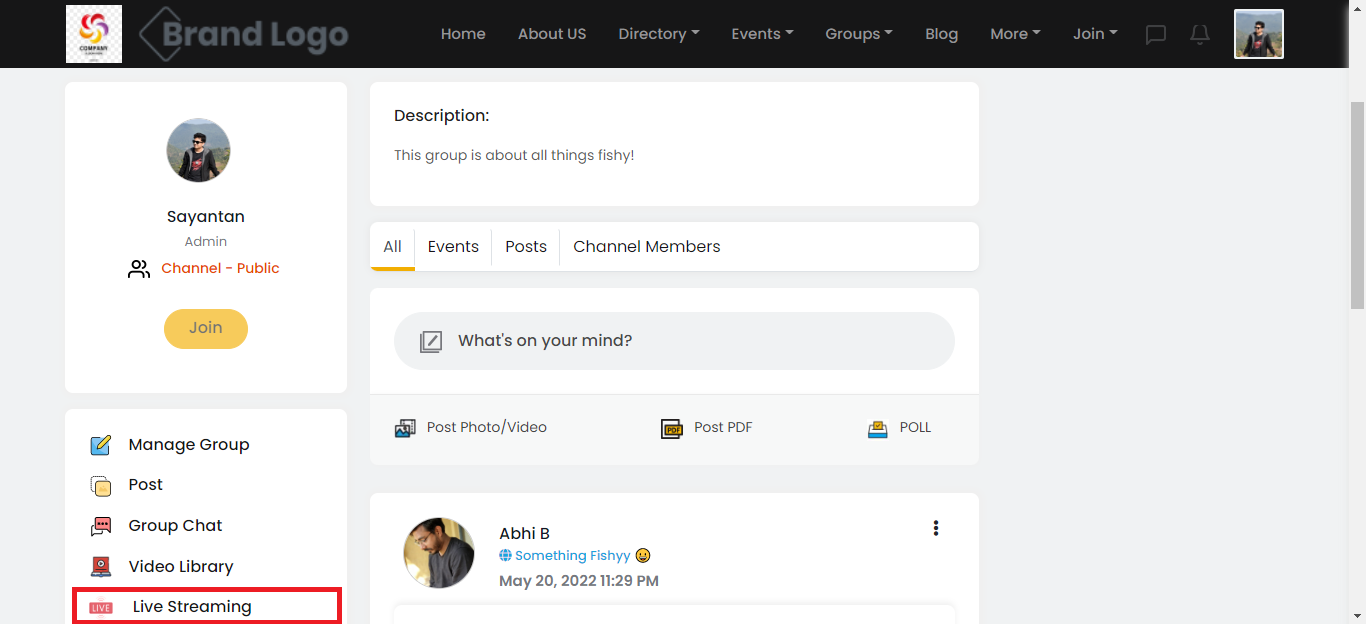Viewport: 1366px width, 624px height.
Task: Select the Posts tab
Action: (526, 247)
